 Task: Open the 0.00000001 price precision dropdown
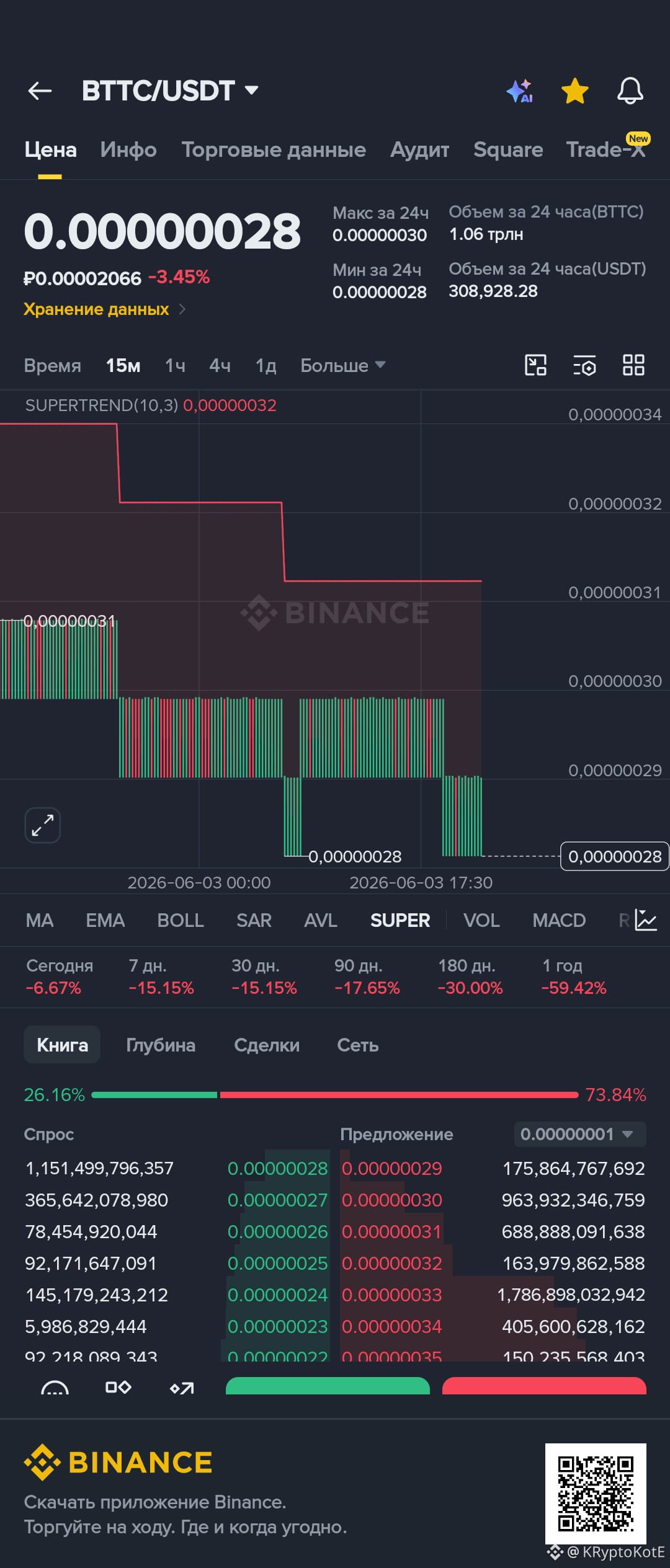pos(580,1134)
